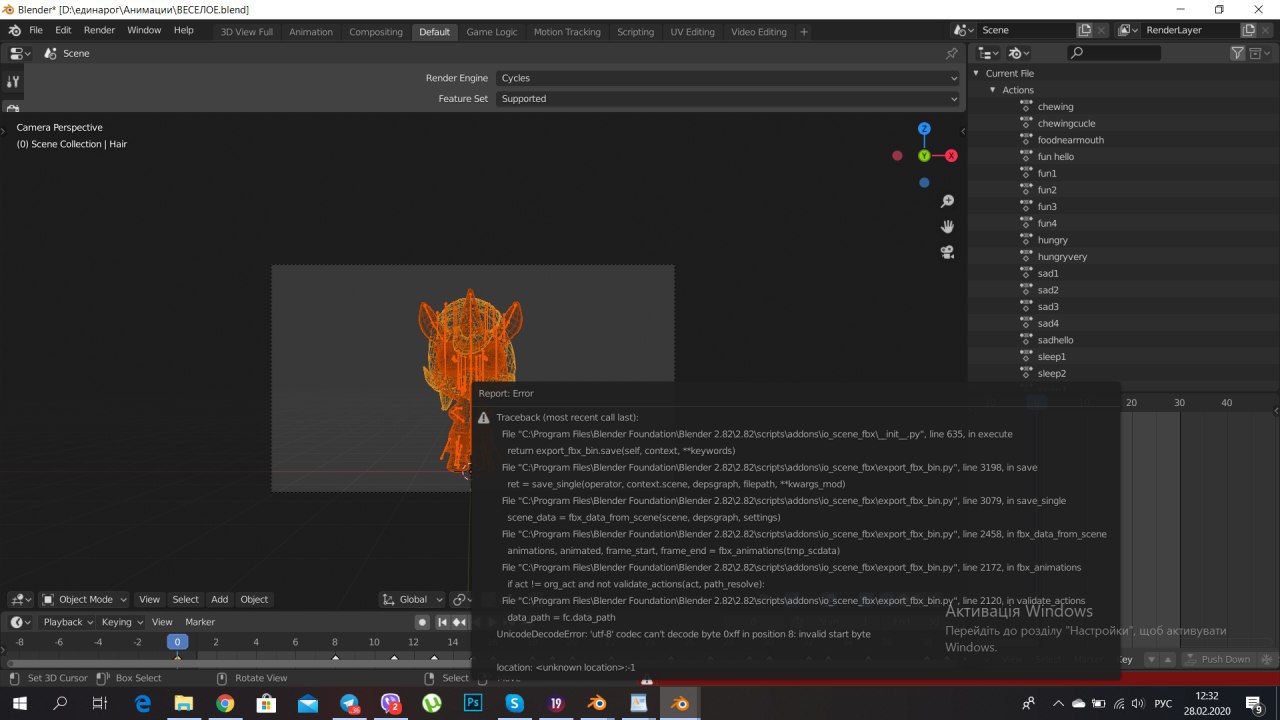Open the outliner display mode dropdown
This screenshot has height=720, width=1280.
(1020, 53)
